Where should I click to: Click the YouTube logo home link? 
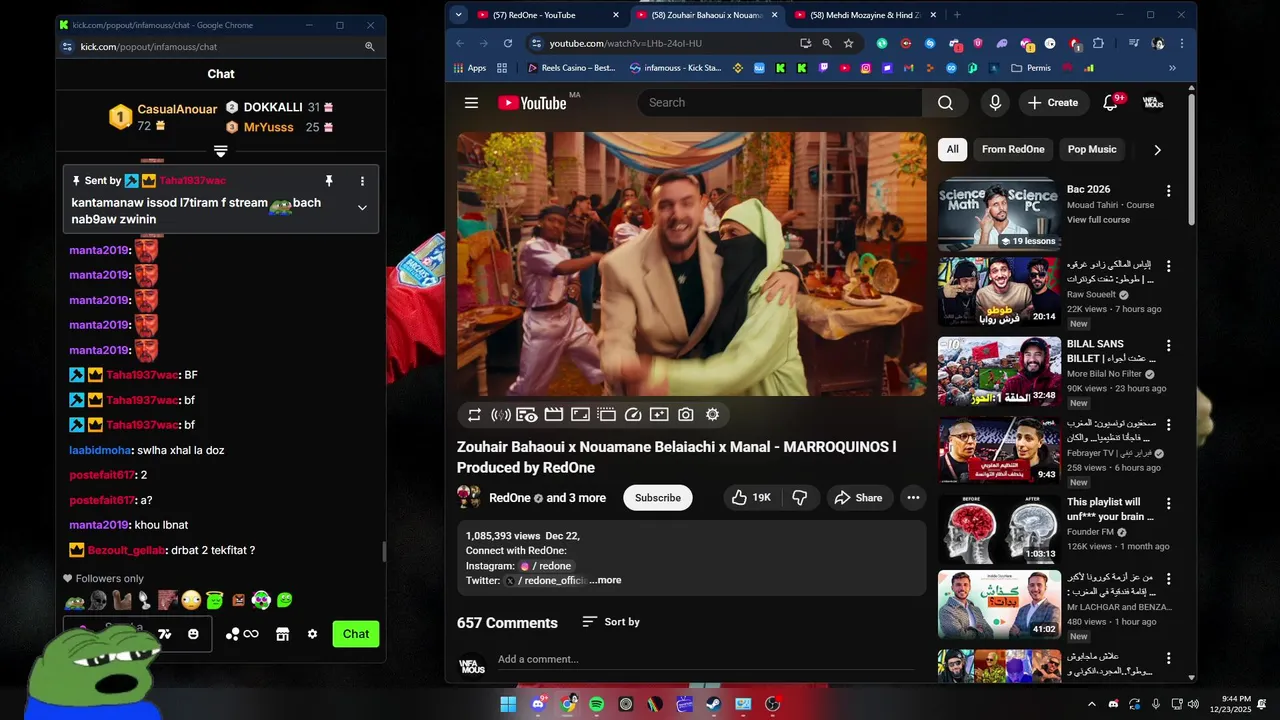pos(532,103)
